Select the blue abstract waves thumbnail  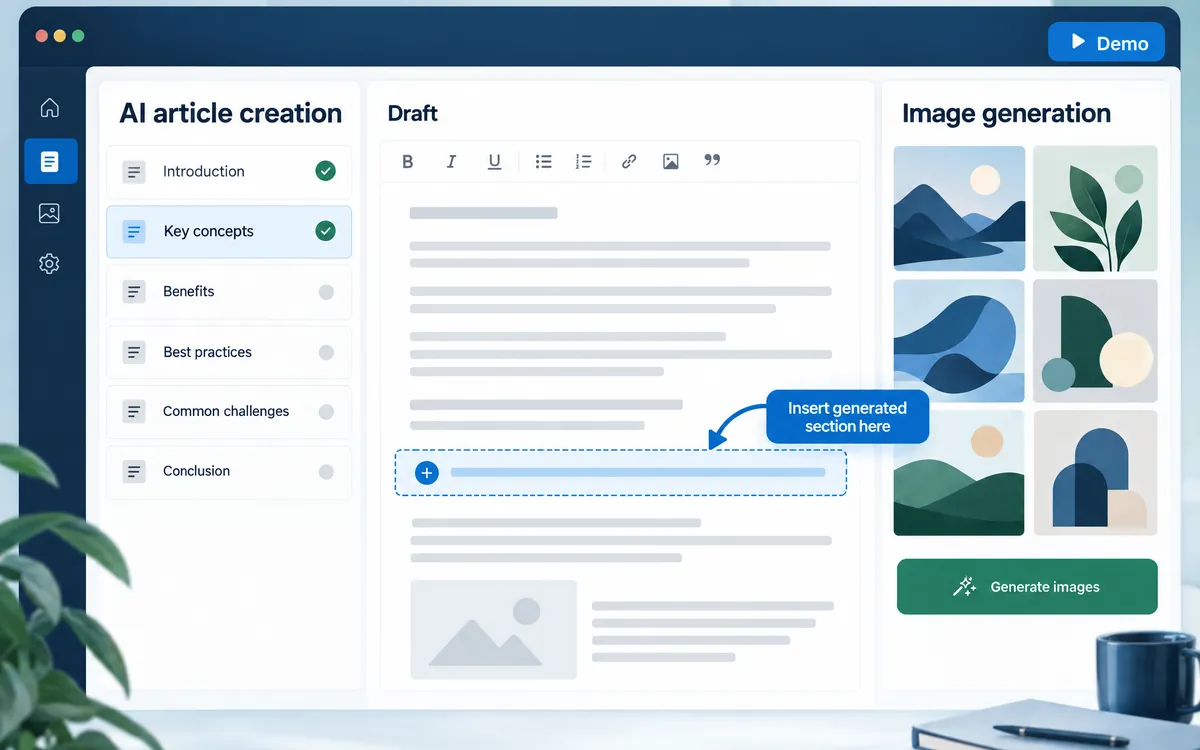pyautogui.click(x=959, y=341)
